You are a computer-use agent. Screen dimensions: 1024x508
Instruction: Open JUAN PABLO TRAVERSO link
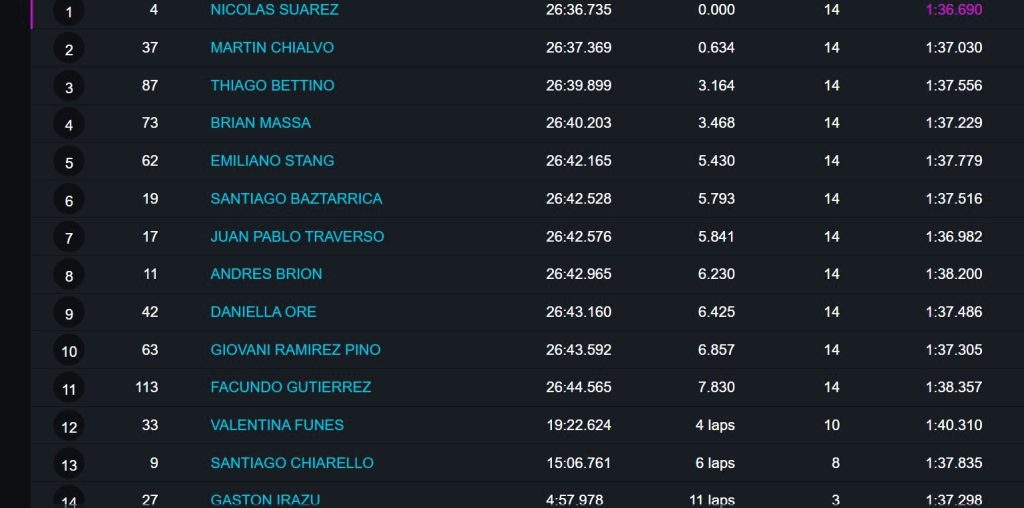tap(297, 236)
